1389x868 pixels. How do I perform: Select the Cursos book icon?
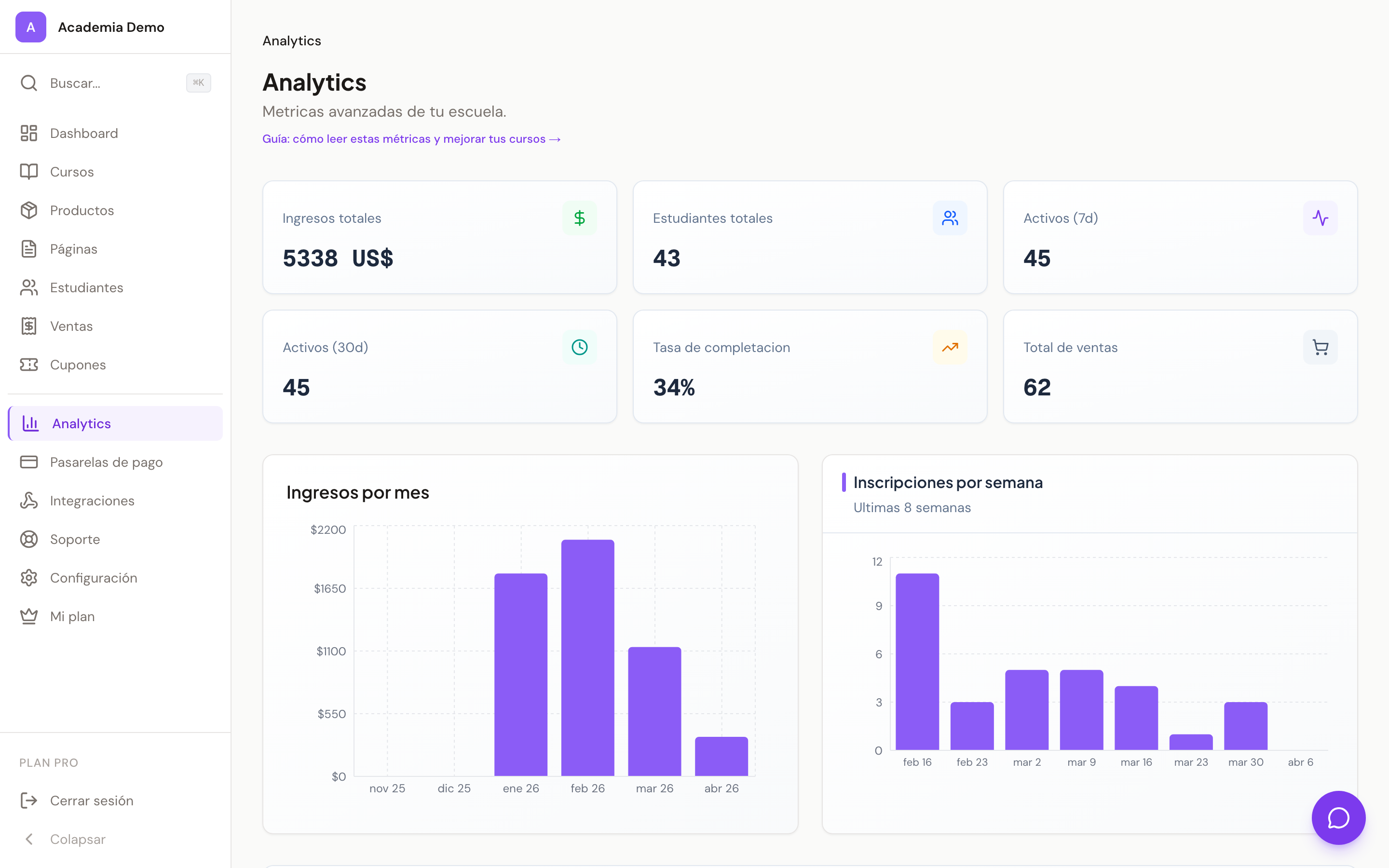point(29,171)
